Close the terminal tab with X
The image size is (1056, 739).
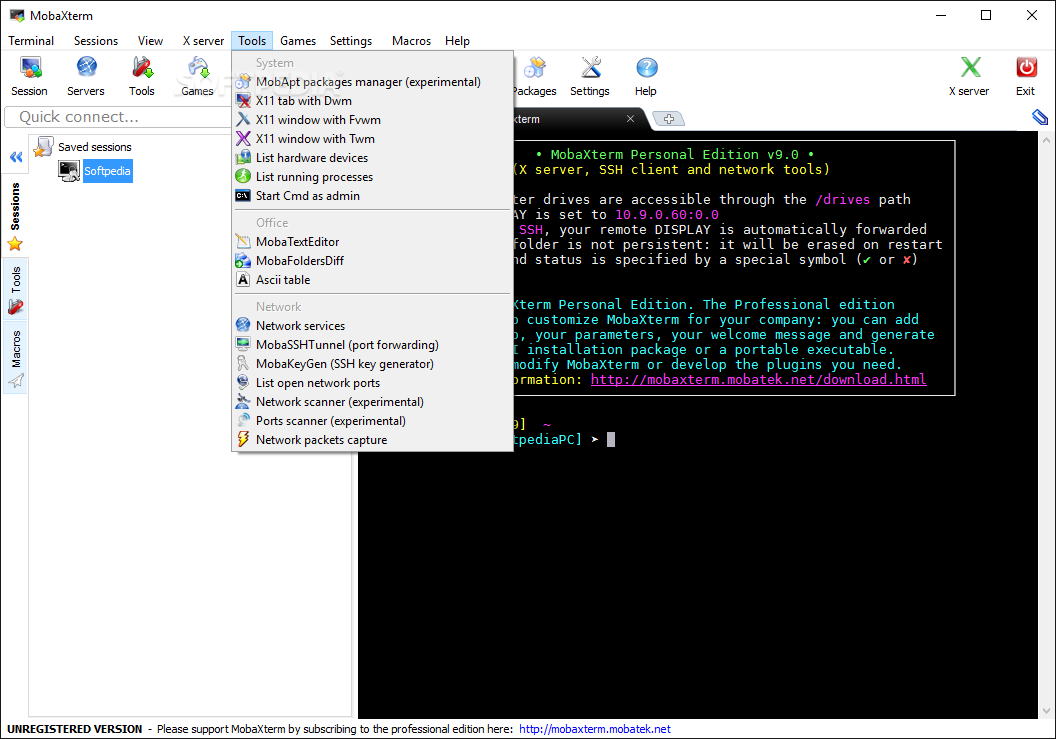(x=630, y=119)
